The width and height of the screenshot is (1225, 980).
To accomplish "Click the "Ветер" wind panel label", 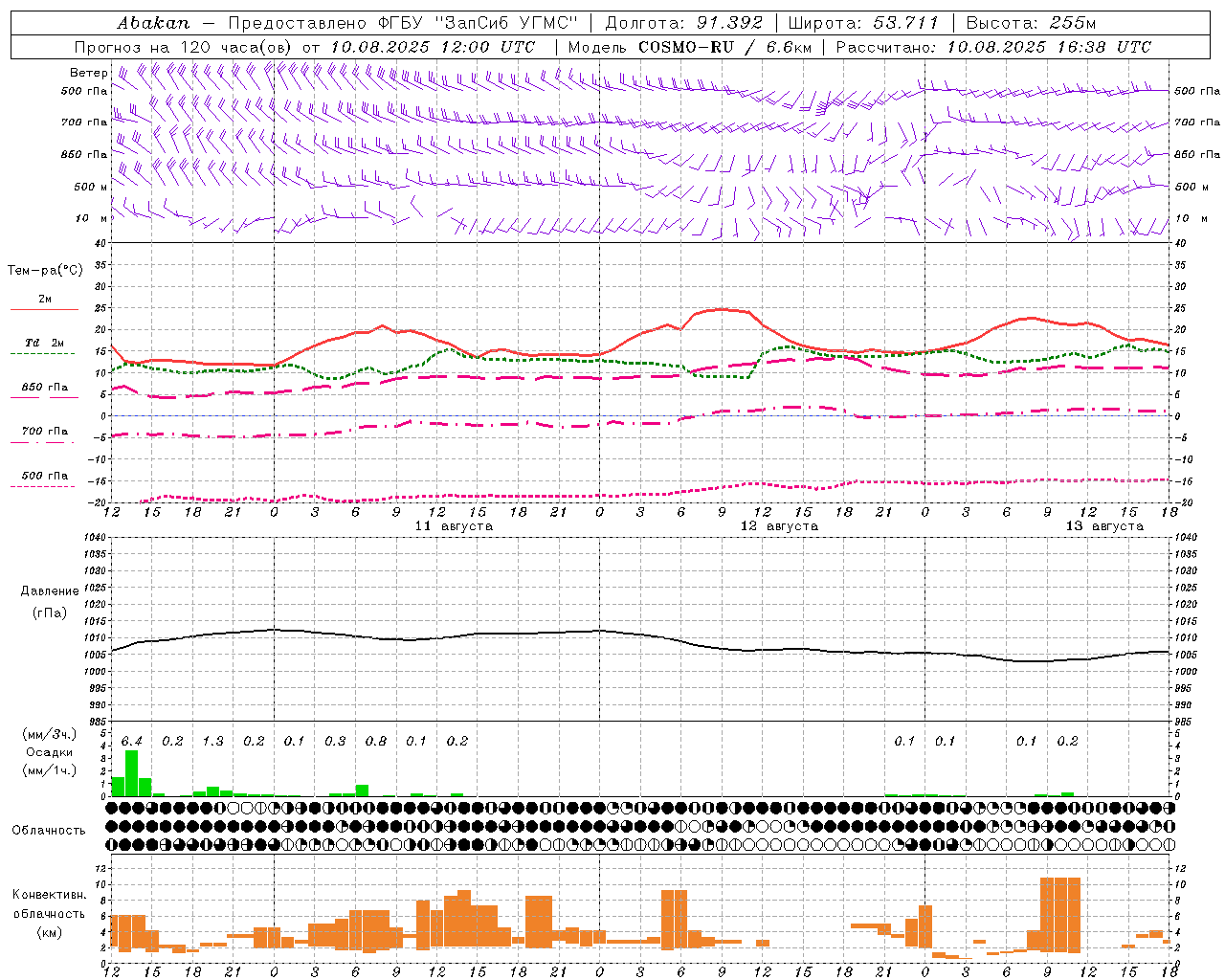I will [88, 73].
